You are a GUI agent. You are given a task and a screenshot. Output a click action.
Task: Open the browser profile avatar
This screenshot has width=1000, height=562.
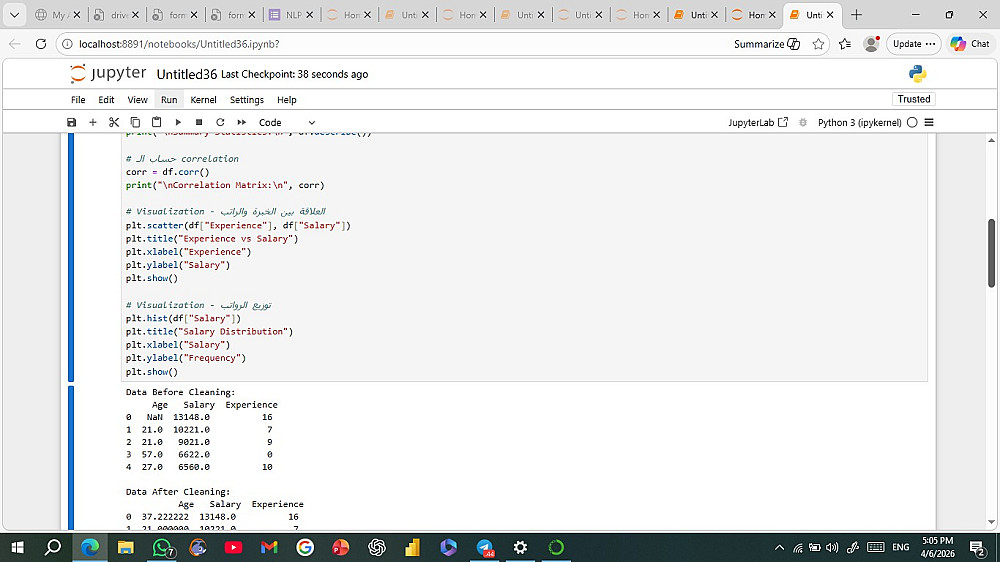(x=871, y=44)
